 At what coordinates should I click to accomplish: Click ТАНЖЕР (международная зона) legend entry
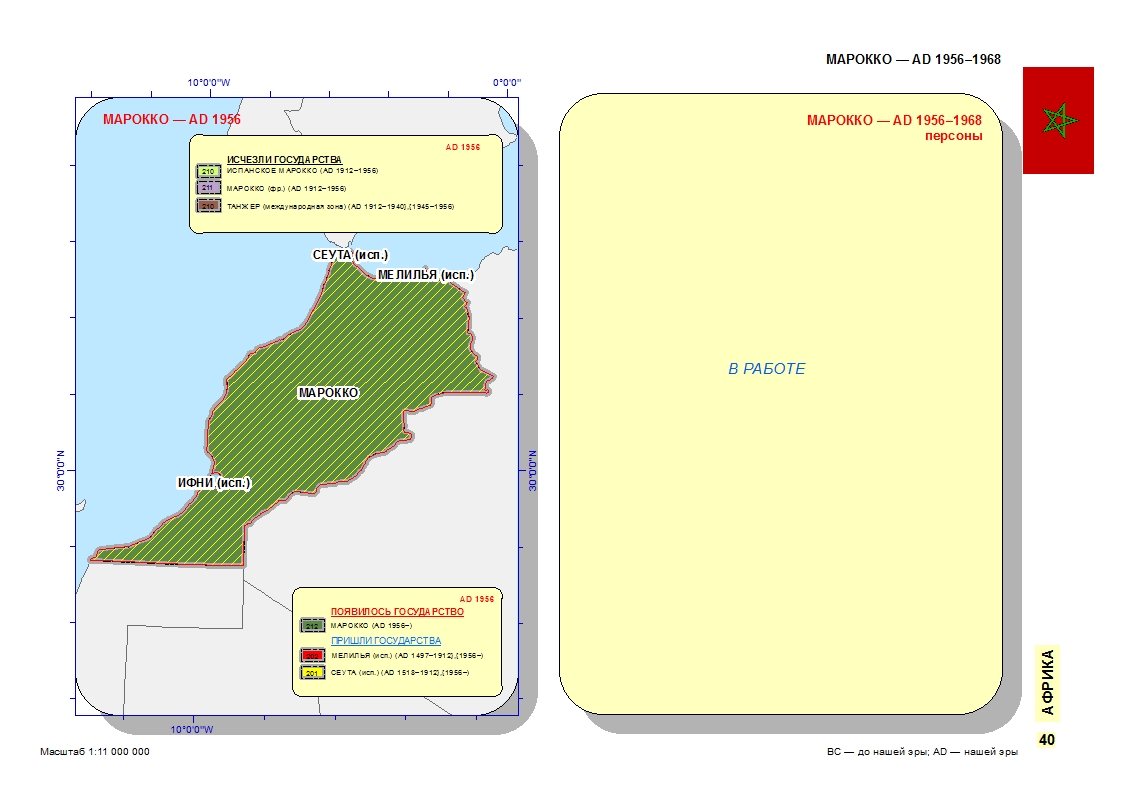(x=341, y=207)
